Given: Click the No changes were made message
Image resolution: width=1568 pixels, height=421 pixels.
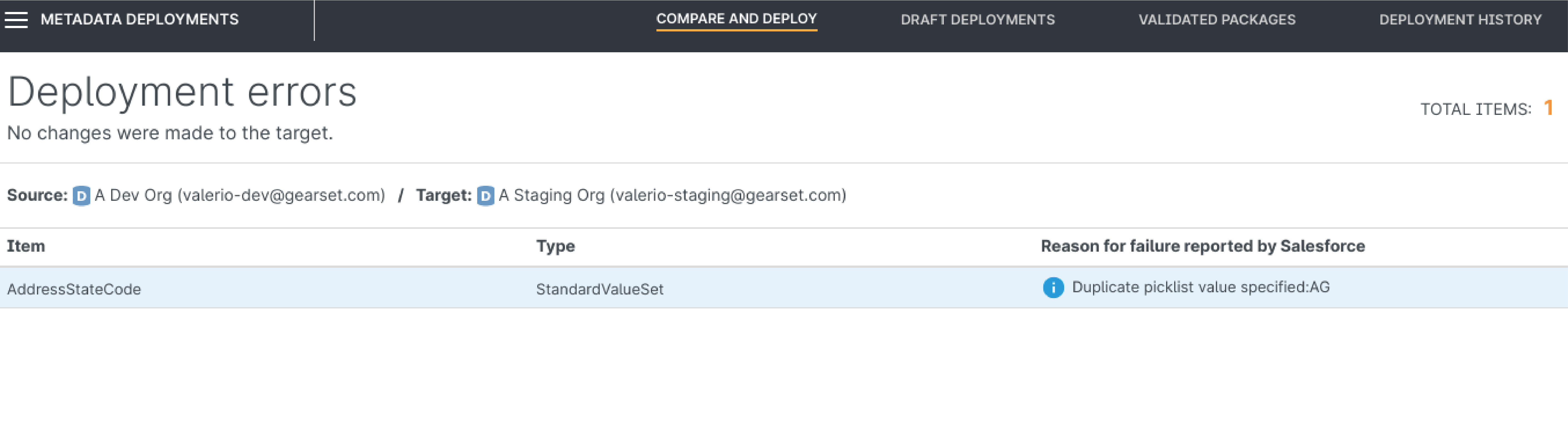Looking at the screenshot, I should 170,133.
